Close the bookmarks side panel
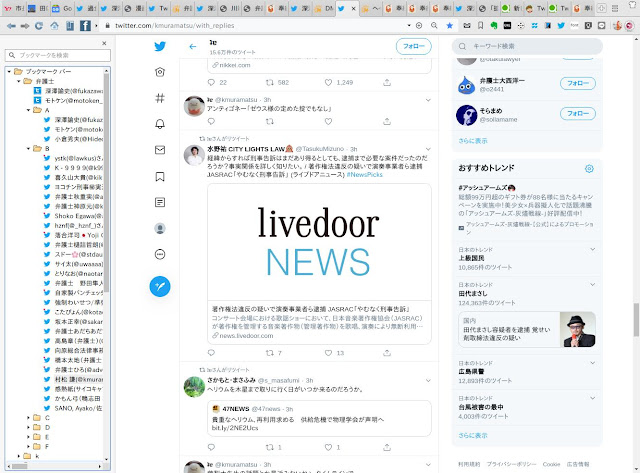This screenshot has height=473, width=640. 104,43
